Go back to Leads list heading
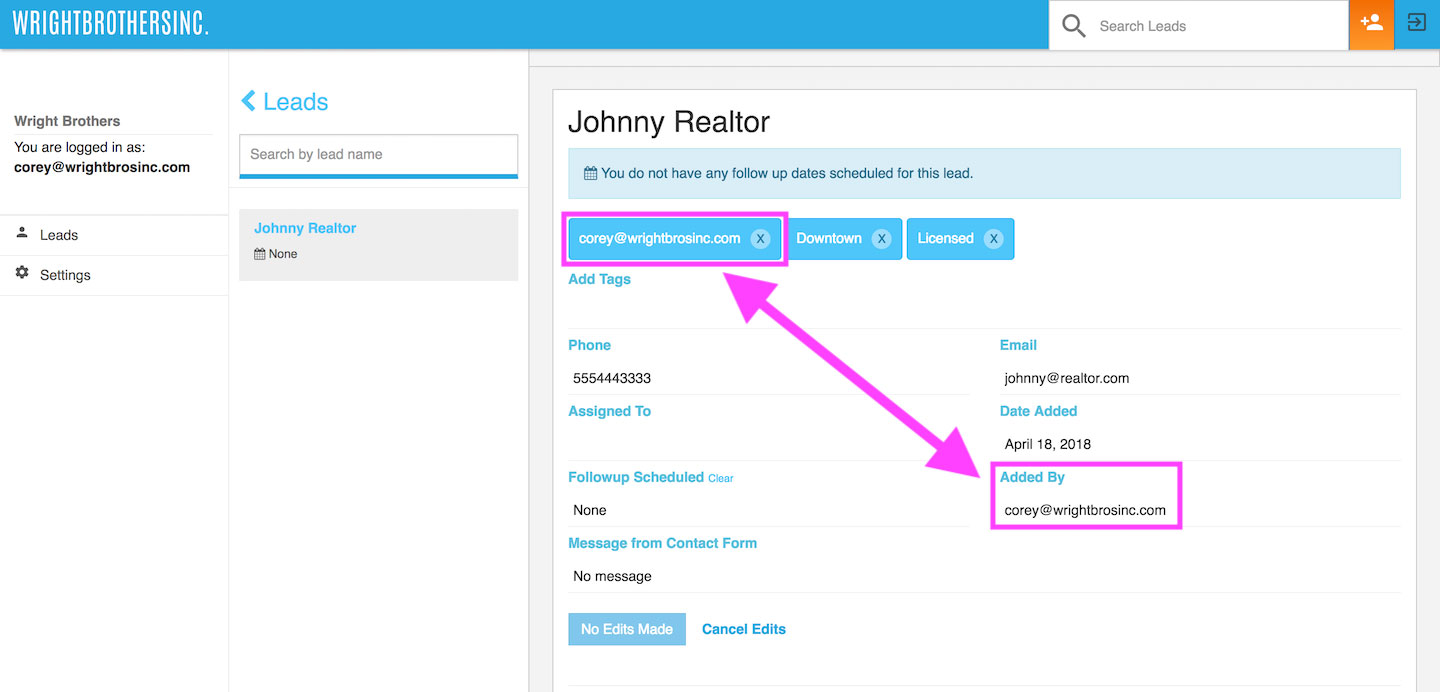This screenshot has width=1440, height=692. point(295,102)
